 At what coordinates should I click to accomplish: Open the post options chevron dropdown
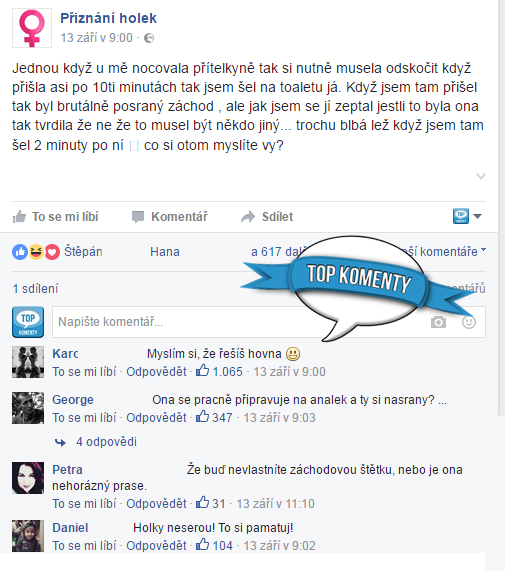click(x=481, y=177)
